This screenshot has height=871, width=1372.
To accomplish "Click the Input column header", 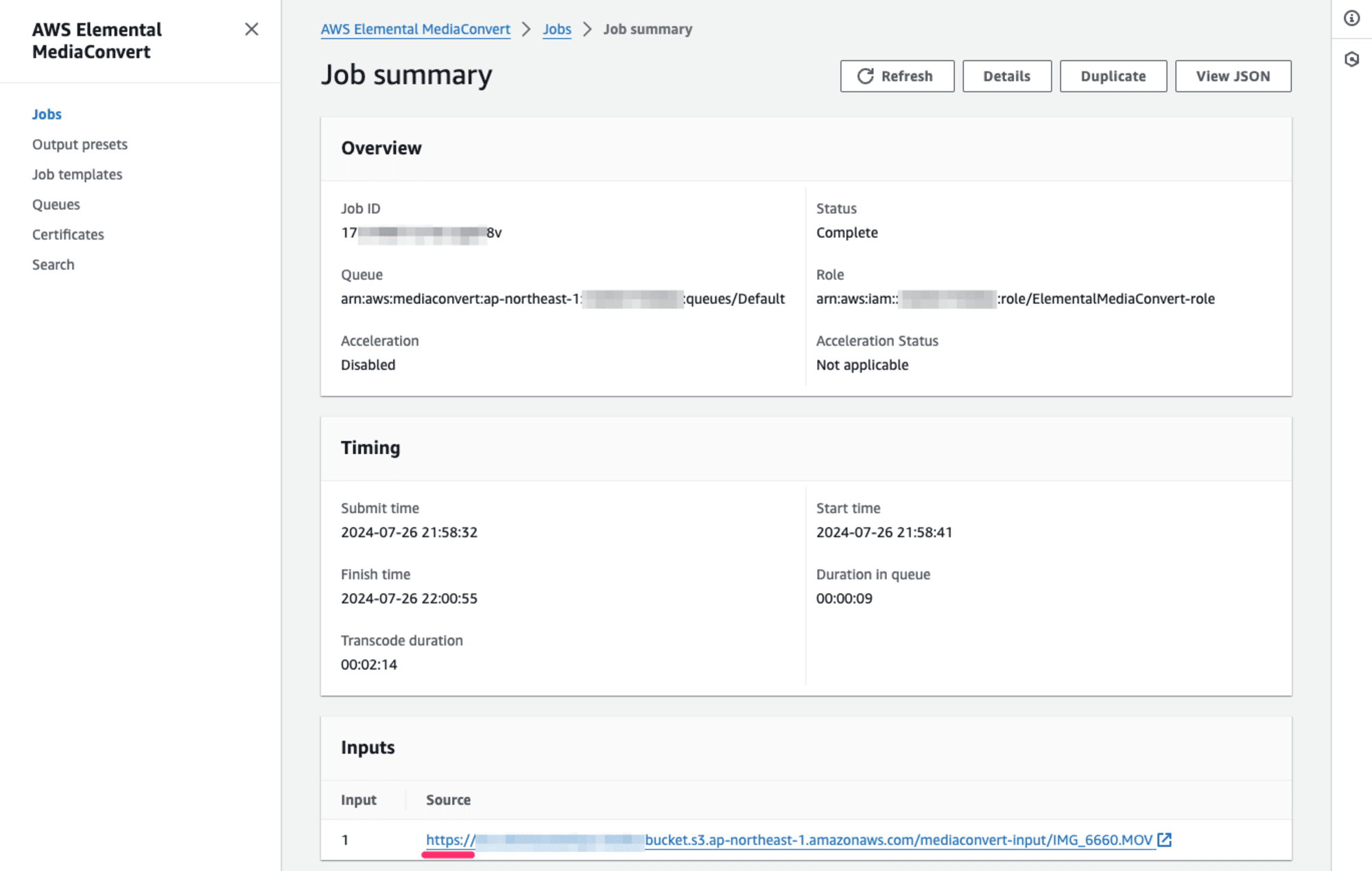I will click(358, 800).
